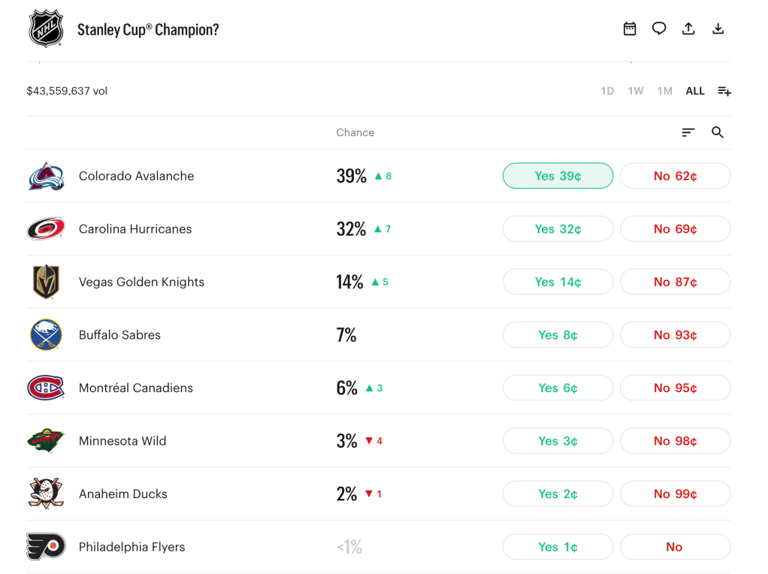Buy No 98¢ on Minnesota Wild
Viewport: 768px width, 574px height.
[x=675, y=441]
